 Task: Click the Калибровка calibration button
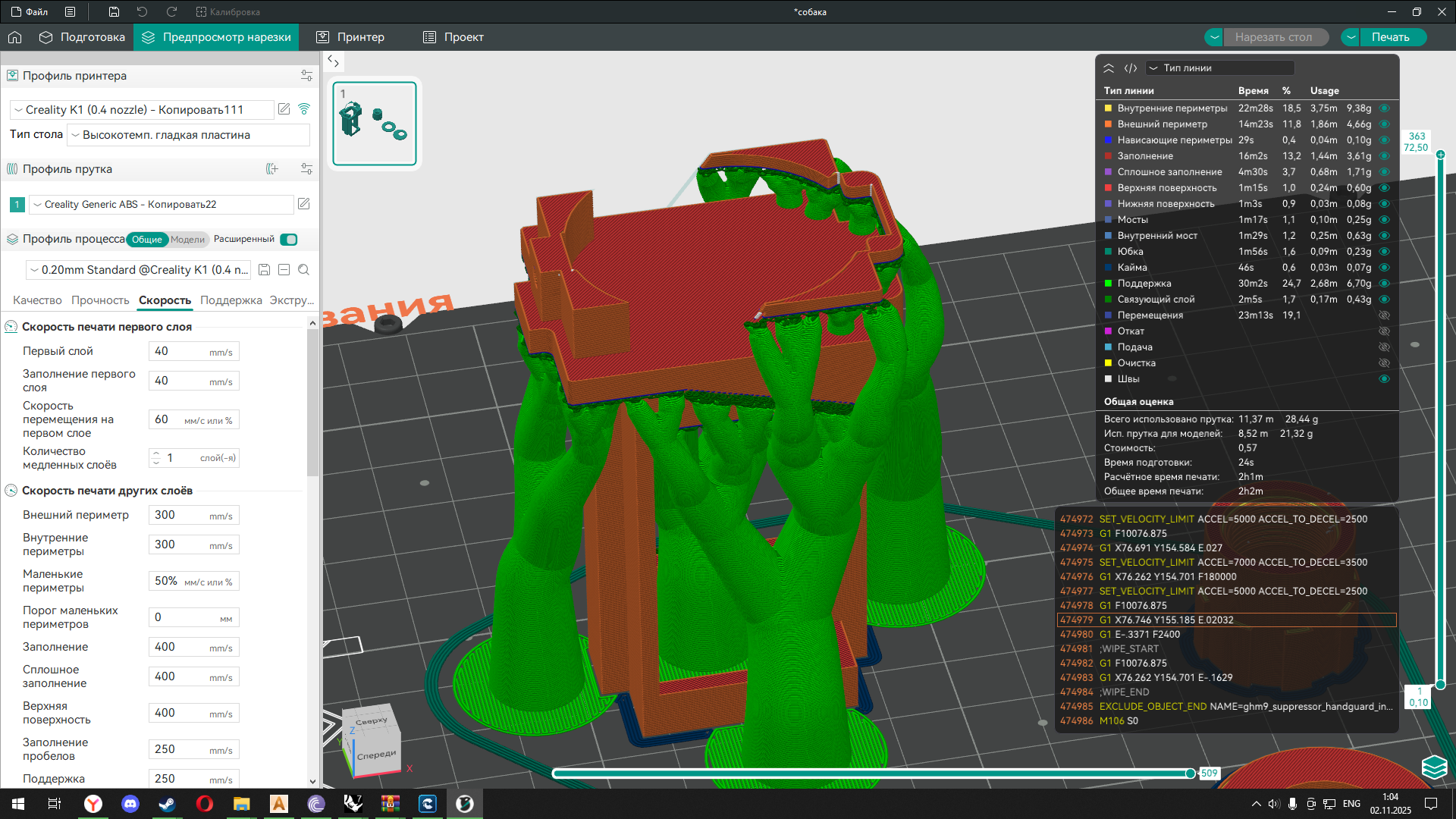pyautogui.click(x=227, y=12)
